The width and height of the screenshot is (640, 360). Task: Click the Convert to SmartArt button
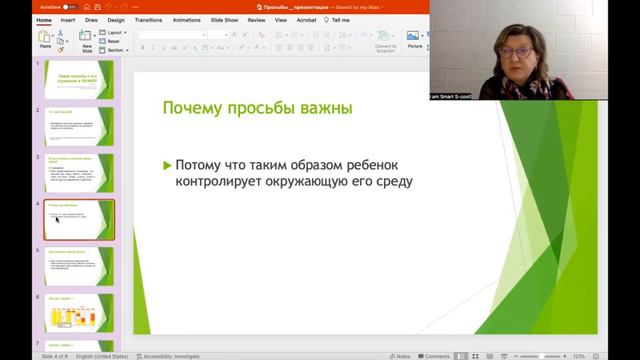tap(385, 41)
